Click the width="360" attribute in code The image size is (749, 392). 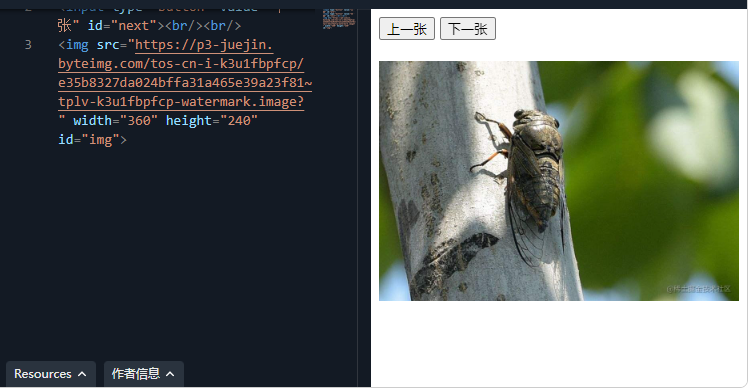116,121
